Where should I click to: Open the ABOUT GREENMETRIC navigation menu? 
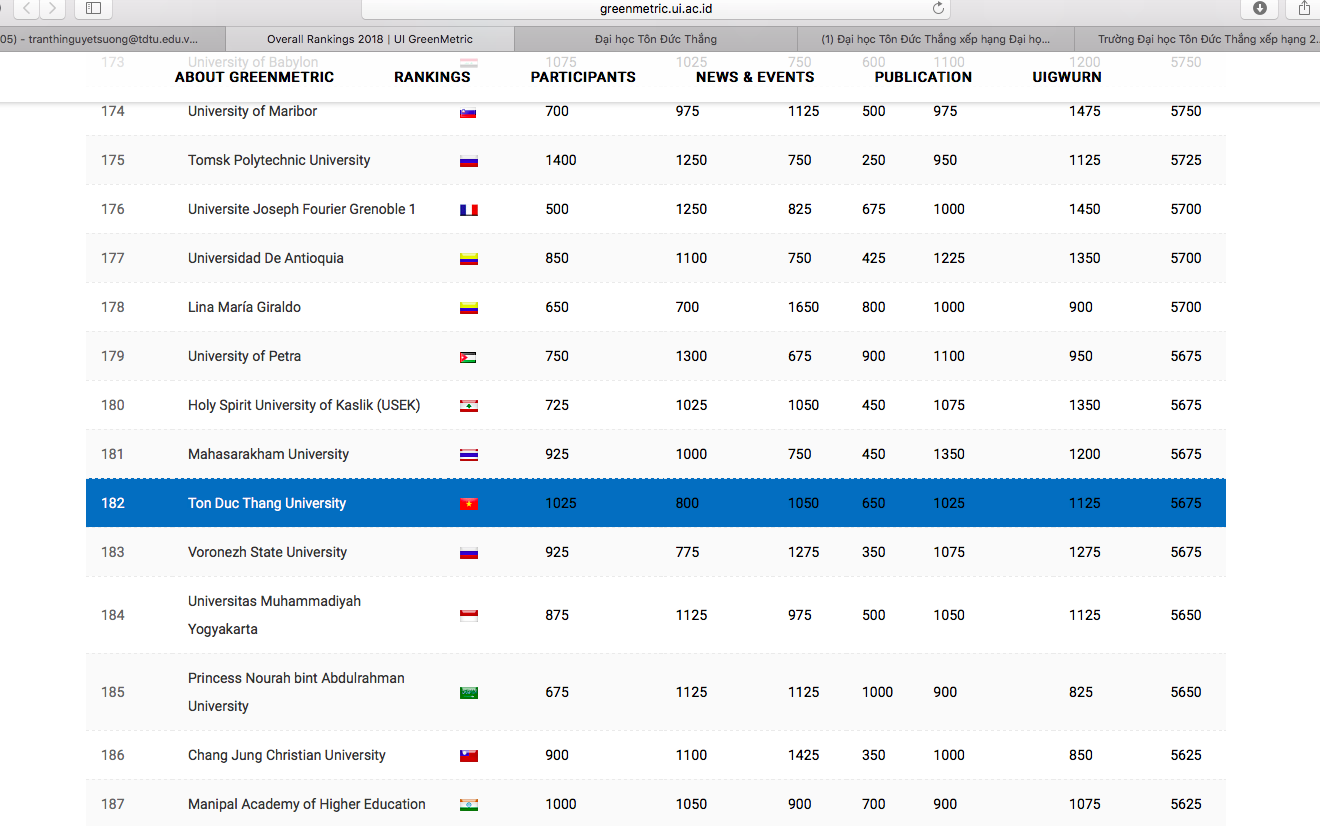pos(254,77)
